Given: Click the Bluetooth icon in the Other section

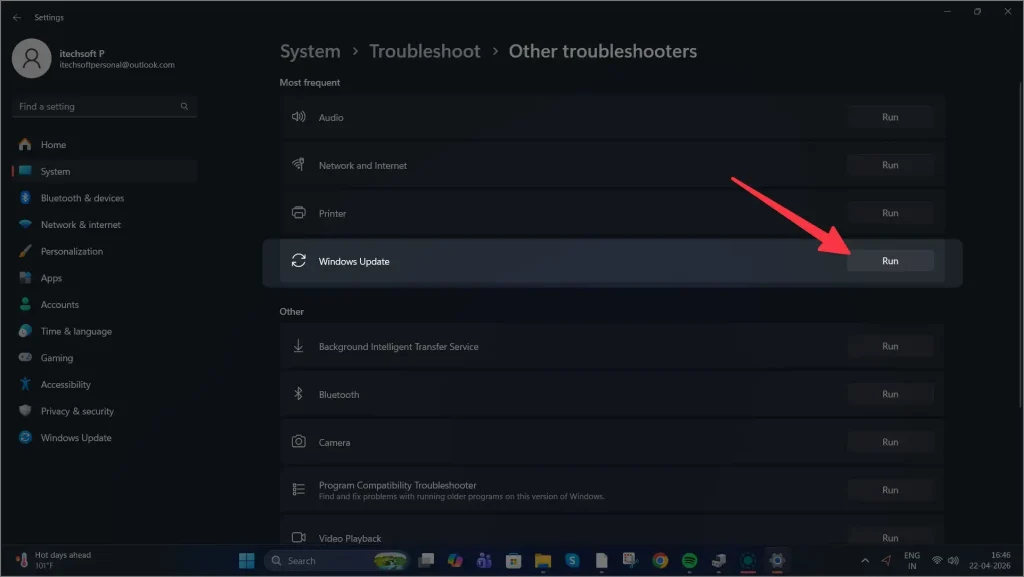Looking at the screenshot, I should click(x=297, y=394).
